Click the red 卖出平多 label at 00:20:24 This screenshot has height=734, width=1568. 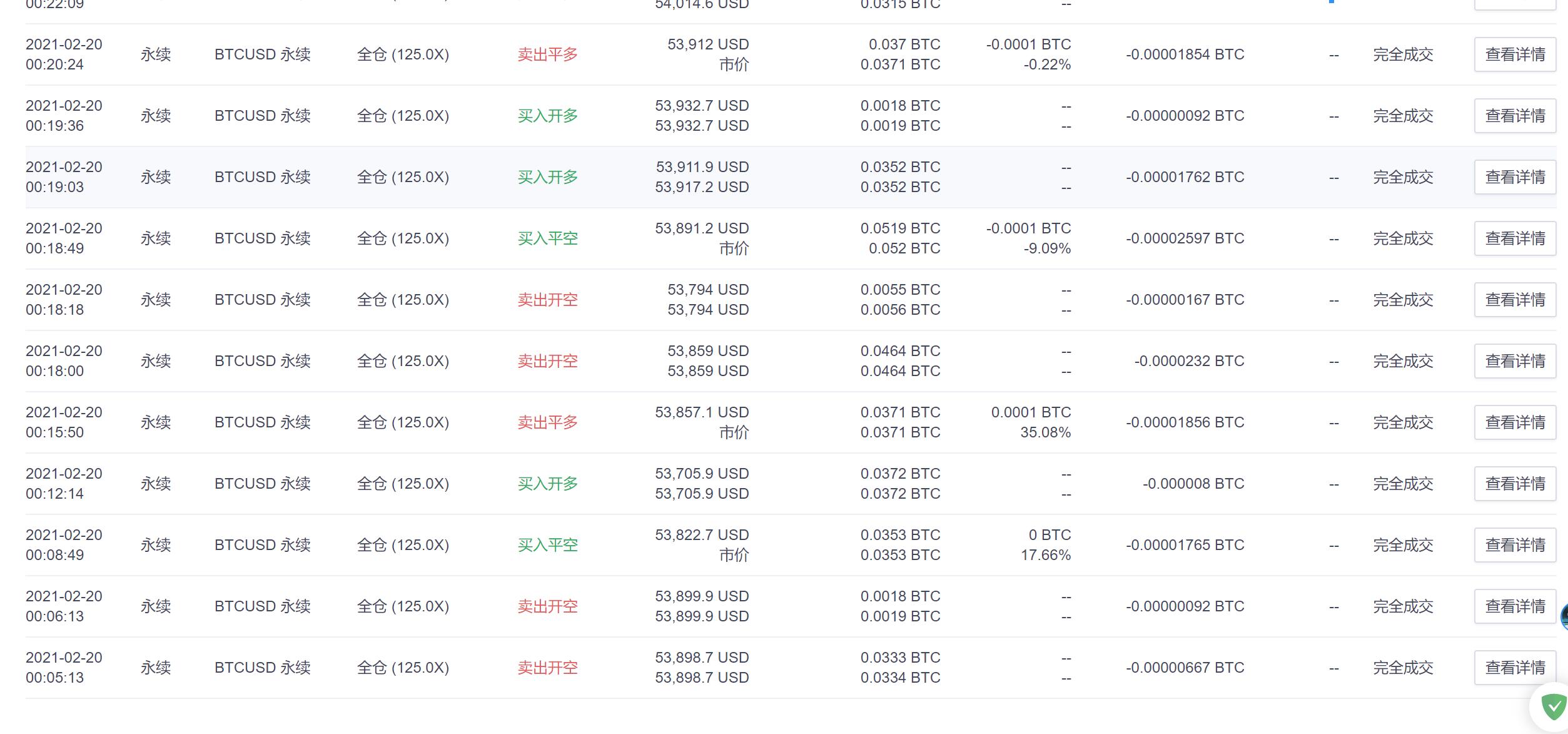pyautogui.click(x=547, y=54)
